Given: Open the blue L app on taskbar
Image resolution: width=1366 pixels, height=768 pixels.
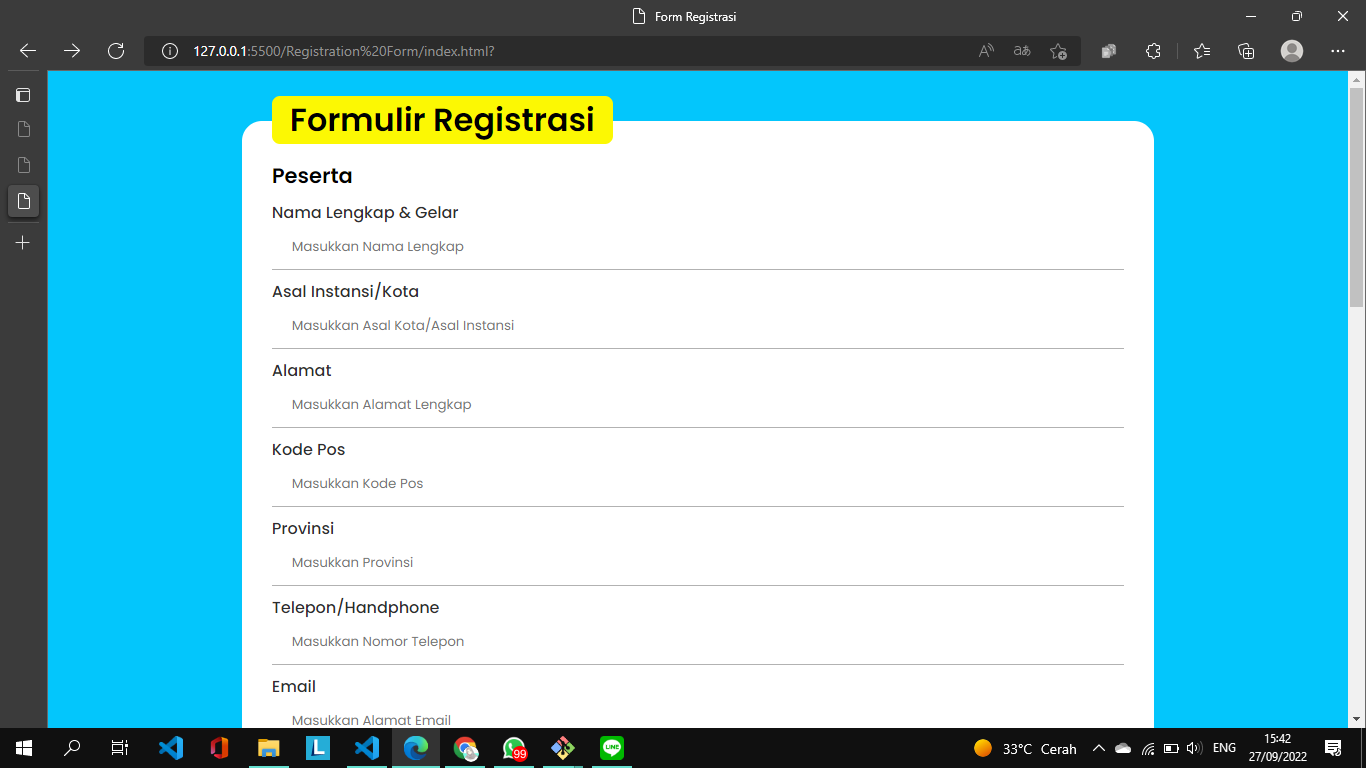Looking at the screenshot, I should (x=318, y=748).
